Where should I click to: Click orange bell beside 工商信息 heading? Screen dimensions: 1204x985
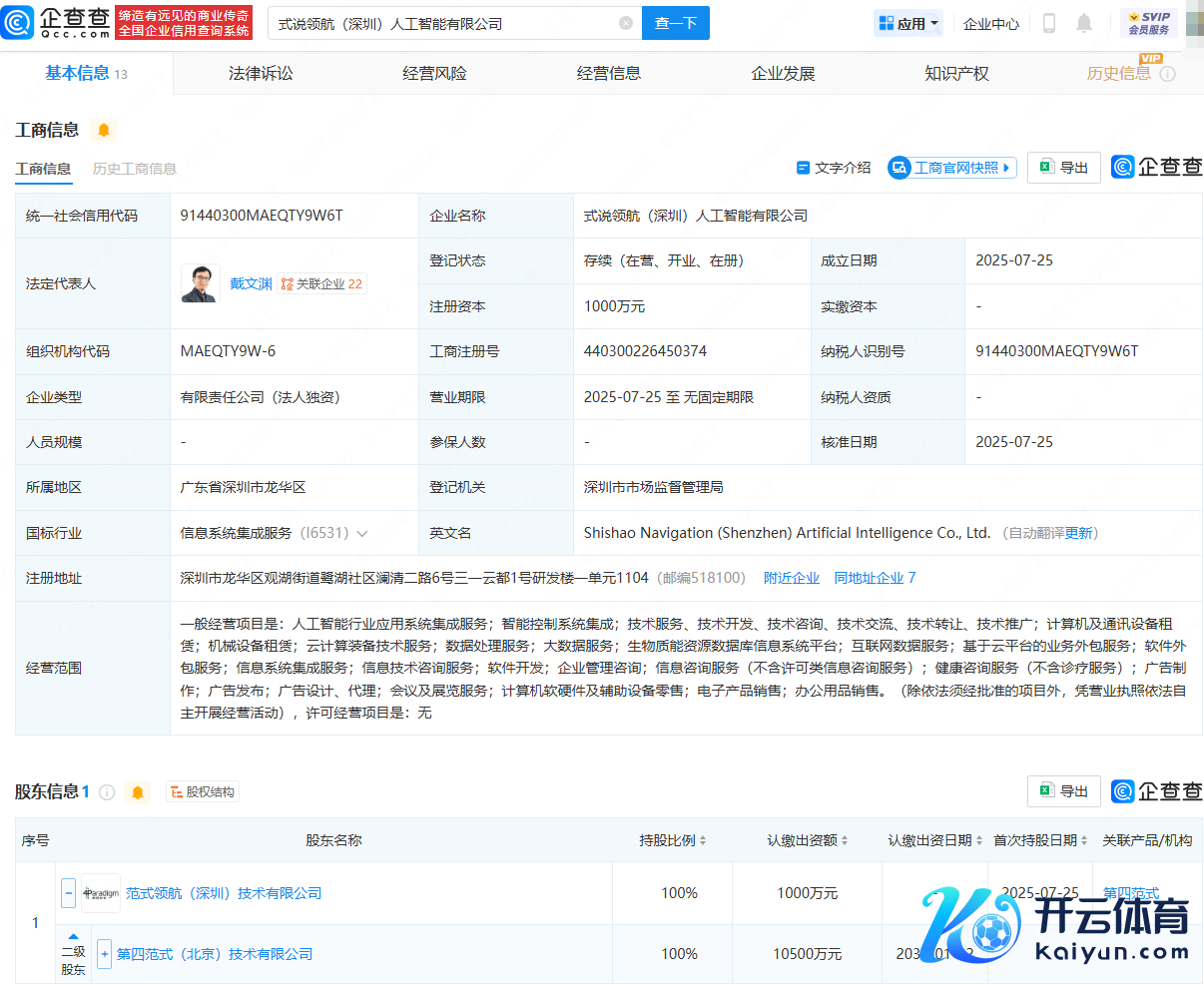tap(104, 130)
